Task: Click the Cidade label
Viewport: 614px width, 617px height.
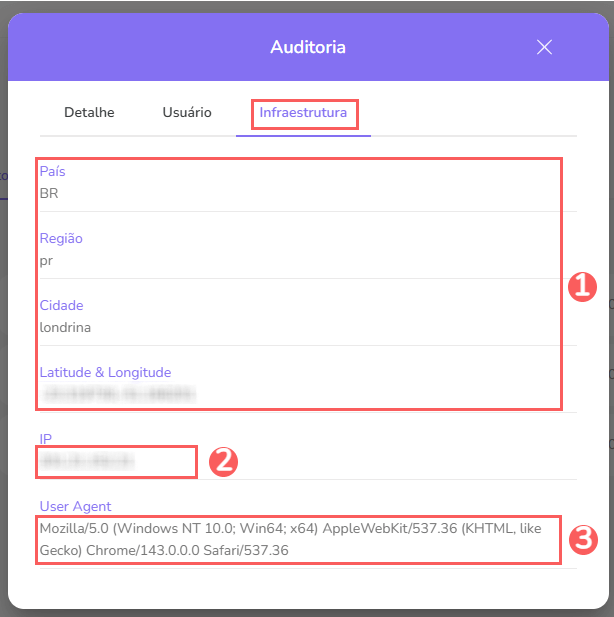Action: tap(61, 305)
